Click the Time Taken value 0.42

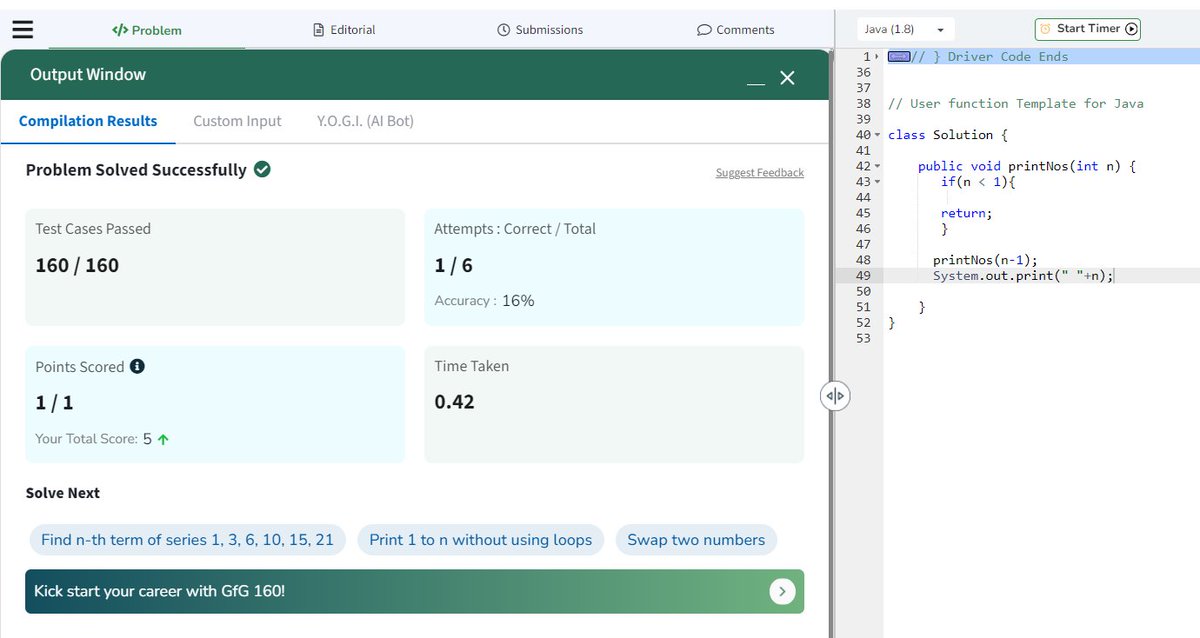tap(454, 402)
